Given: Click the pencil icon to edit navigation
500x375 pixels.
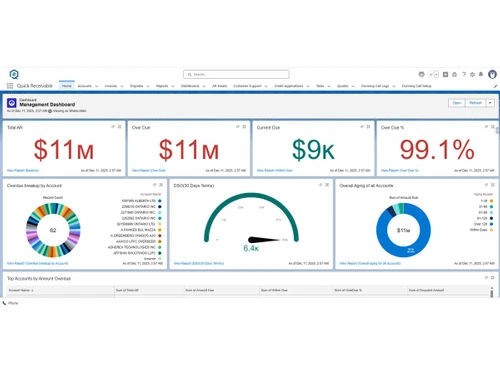Looking at the screenshot, I should tap(495, 86).
